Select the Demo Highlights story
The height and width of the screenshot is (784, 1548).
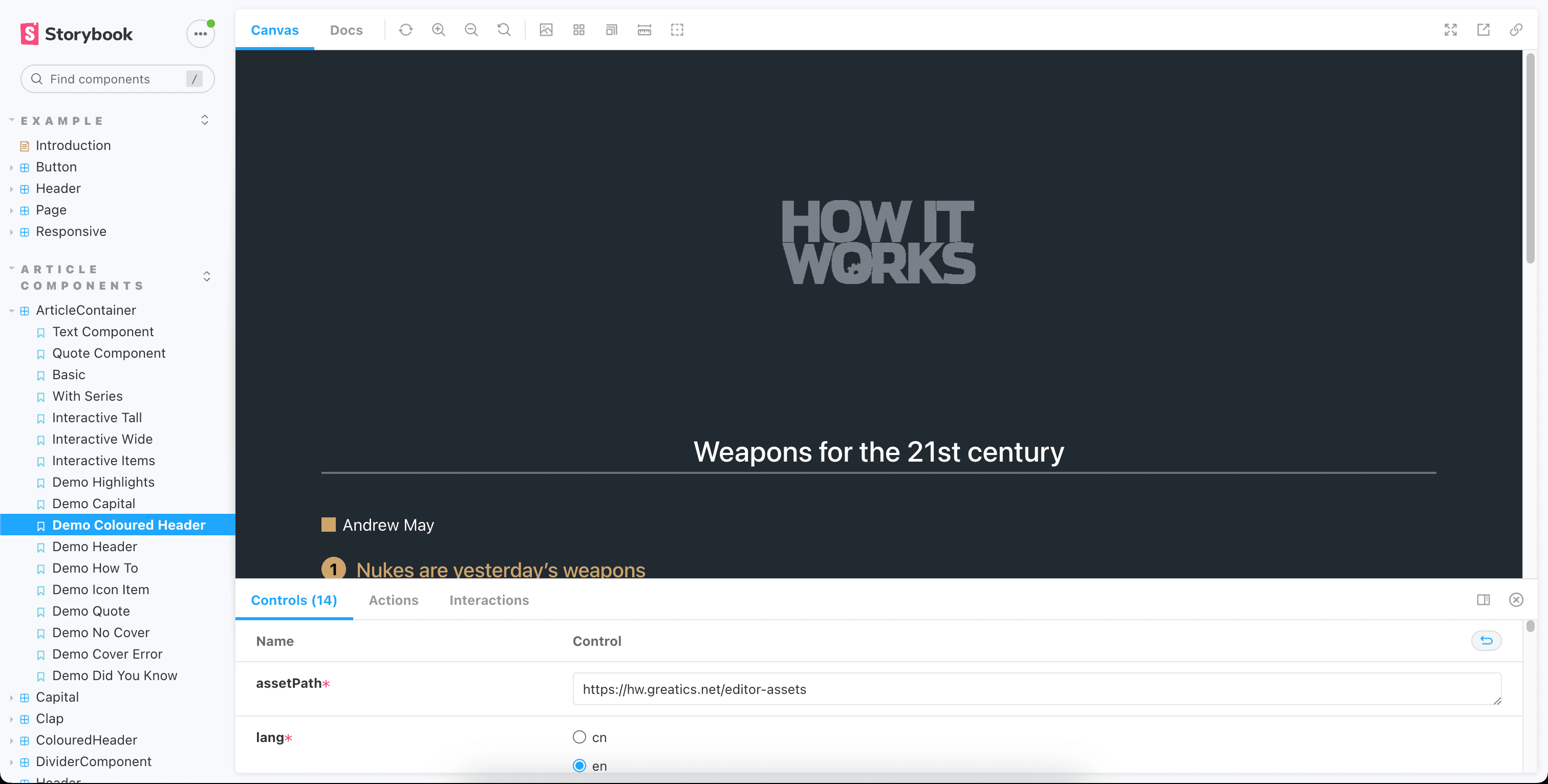pyautogui.click(x=103, y=483)
